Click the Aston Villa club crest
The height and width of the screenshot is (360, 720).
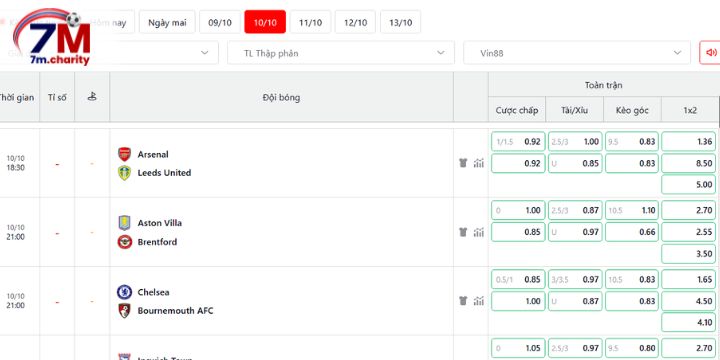click(124, 223)
